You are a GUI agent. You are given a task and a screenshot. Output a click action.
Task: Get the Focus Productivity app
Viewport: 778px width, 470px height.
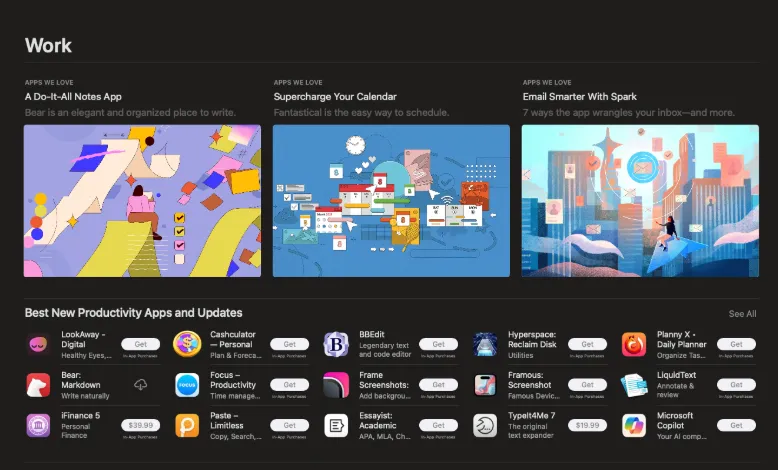(x=289, y=385)
